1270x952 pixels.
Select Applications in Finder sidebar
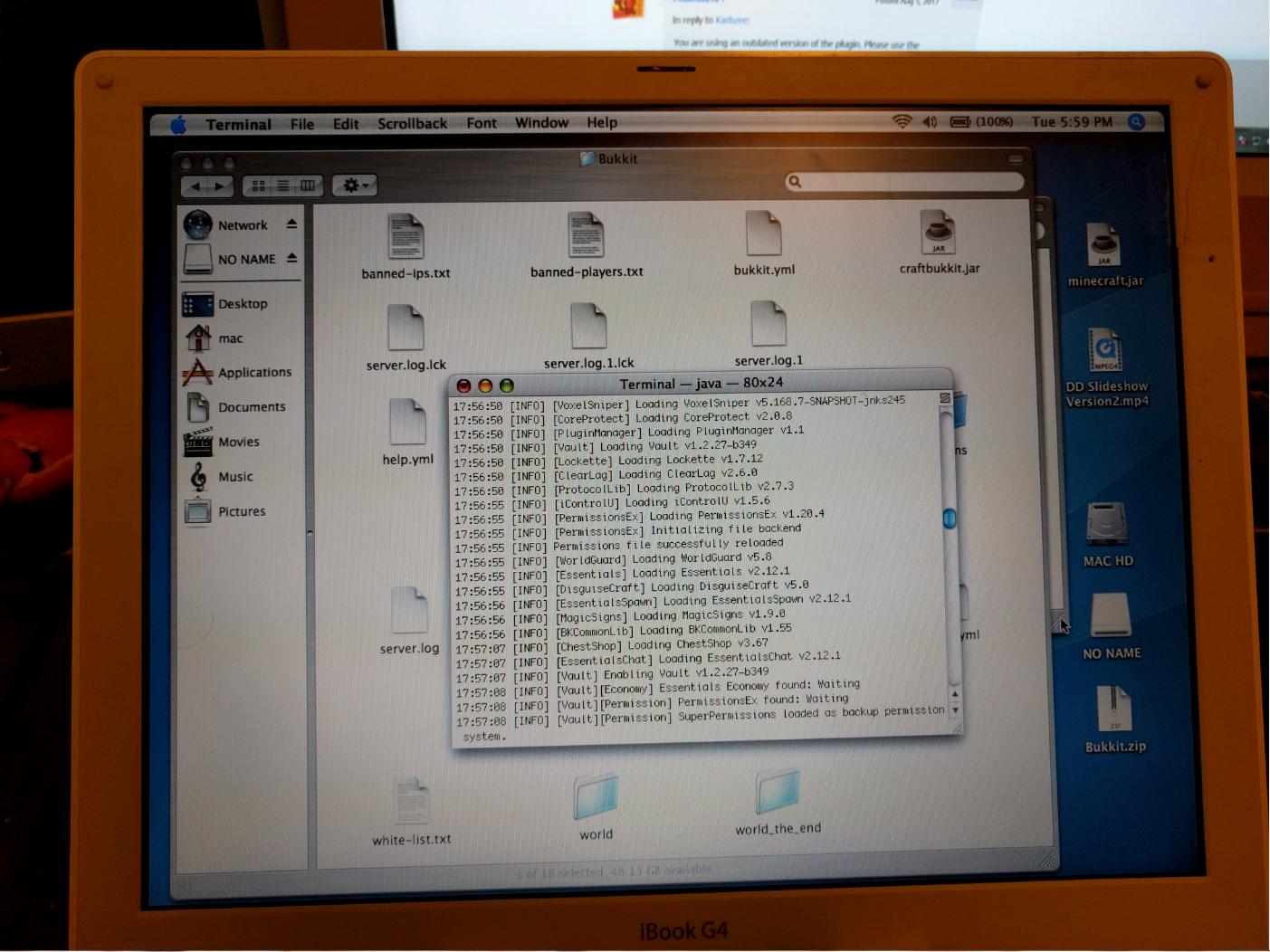tap(237, 372)
